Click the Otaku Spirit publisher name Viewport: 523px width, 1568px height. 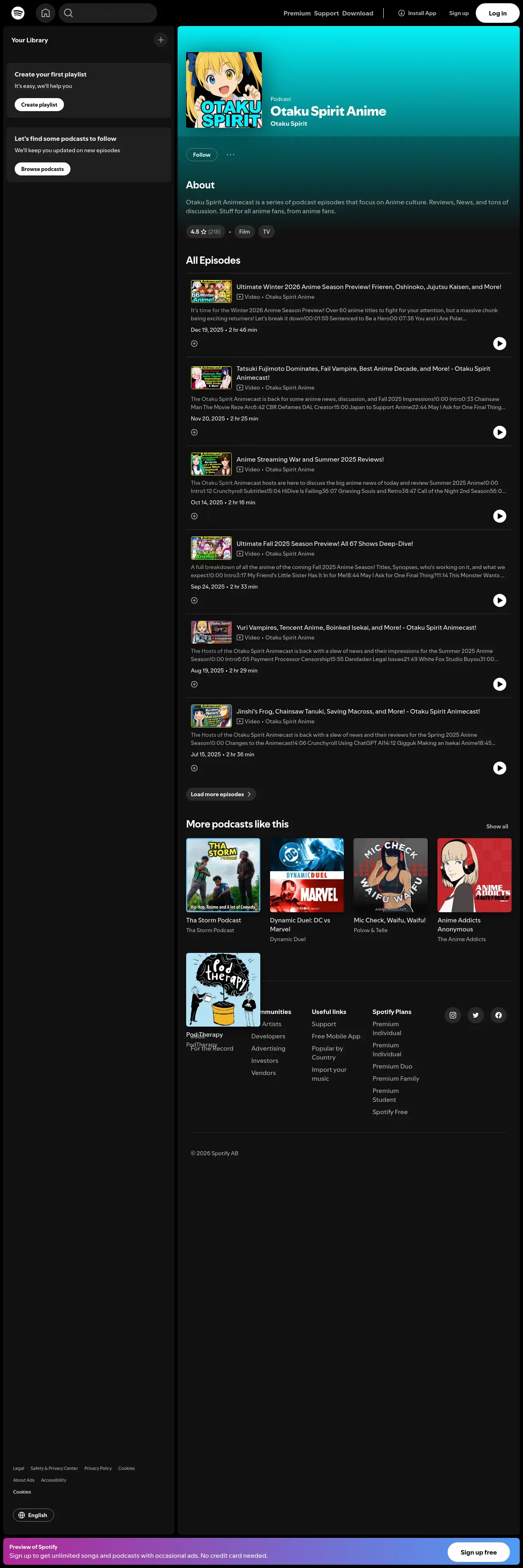[x=289, y=124]
